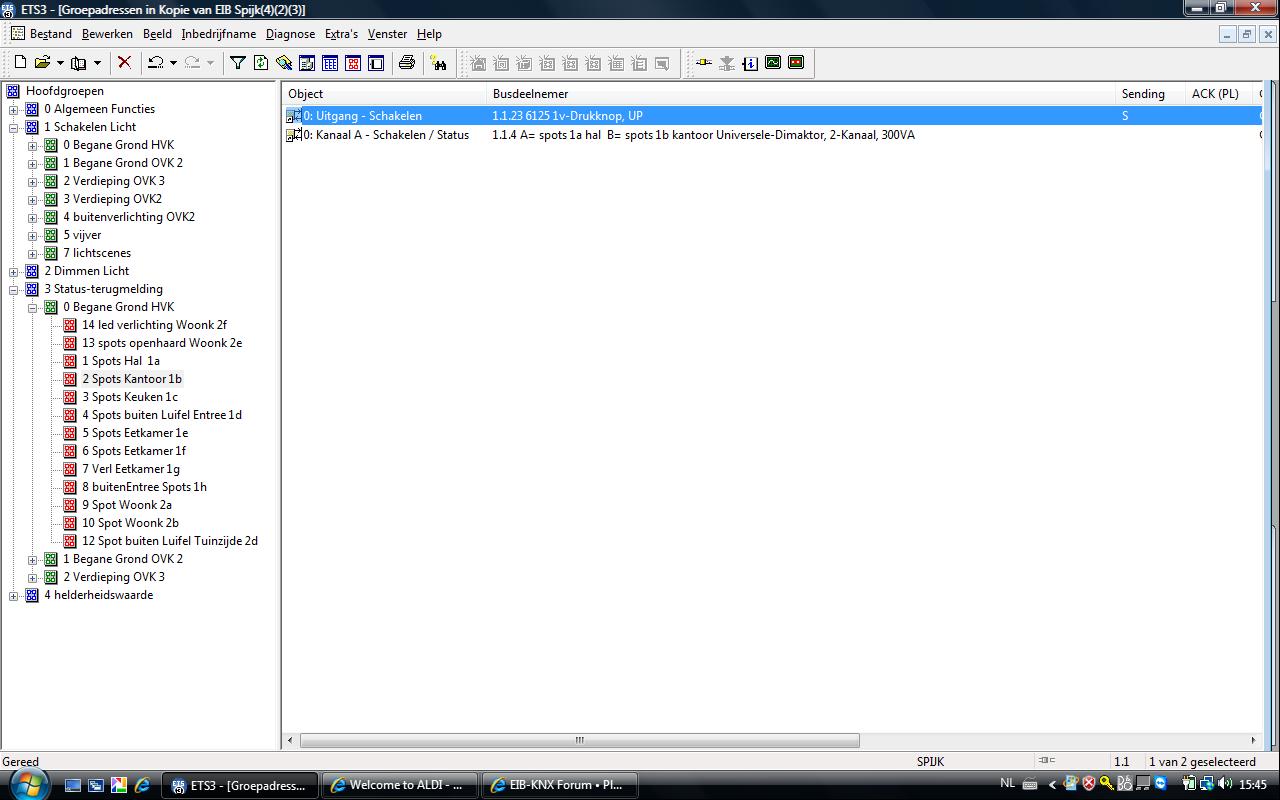Expand the 4 helderheidswaarde group
This screenshot has height=800, width=1280.
coord(14,595)
